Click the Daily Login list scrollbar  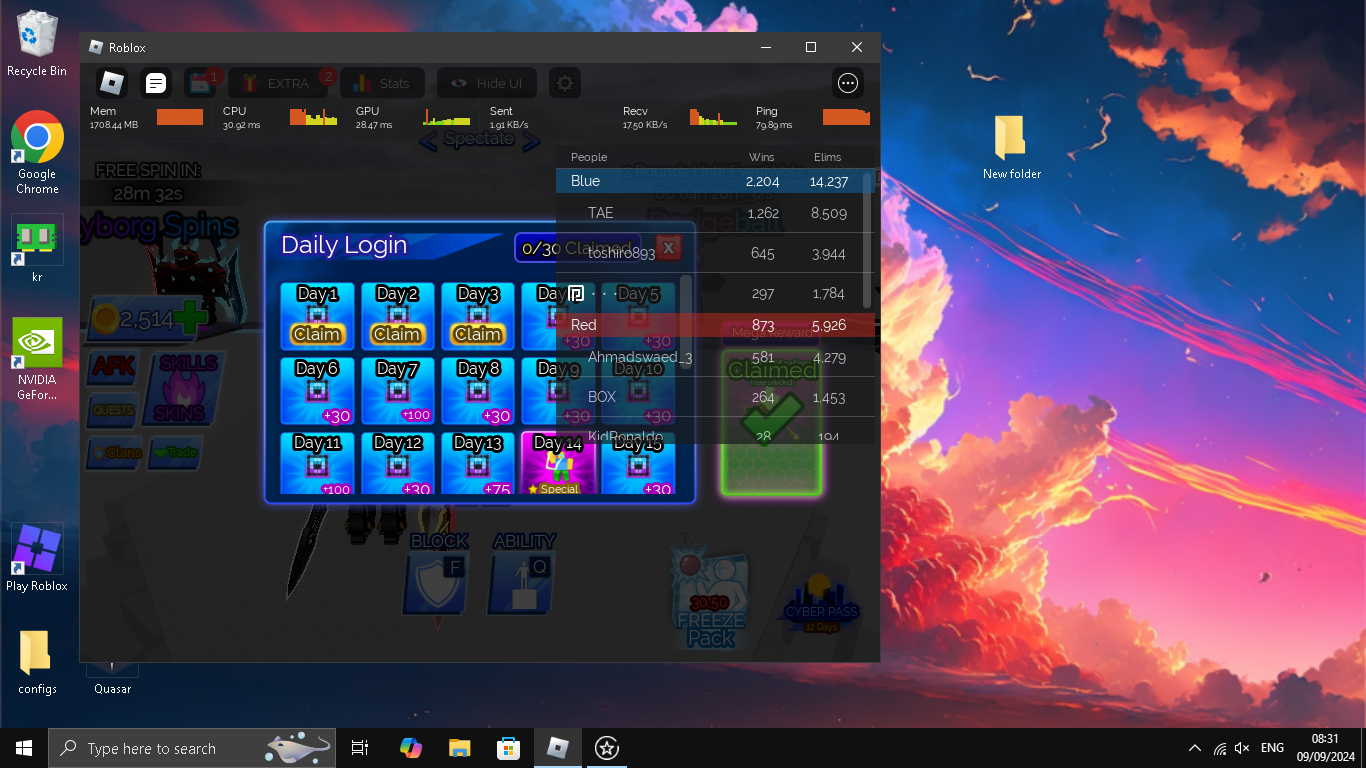(686, 322)
